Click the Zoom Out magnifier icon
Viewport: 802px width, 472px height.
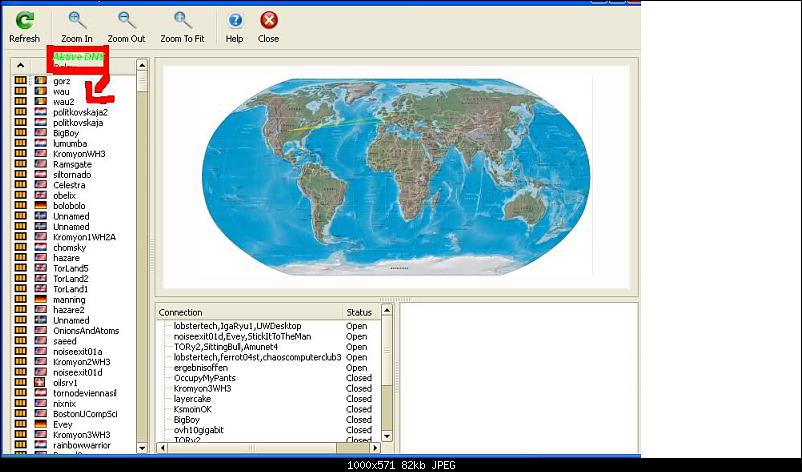point(126,20)
